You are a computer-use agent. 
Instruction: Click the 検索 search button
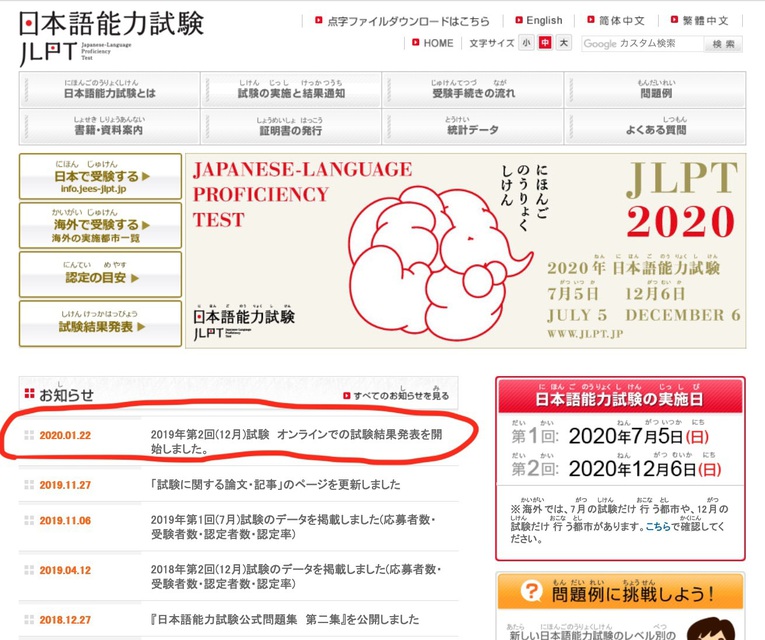[x=723, y=44]
